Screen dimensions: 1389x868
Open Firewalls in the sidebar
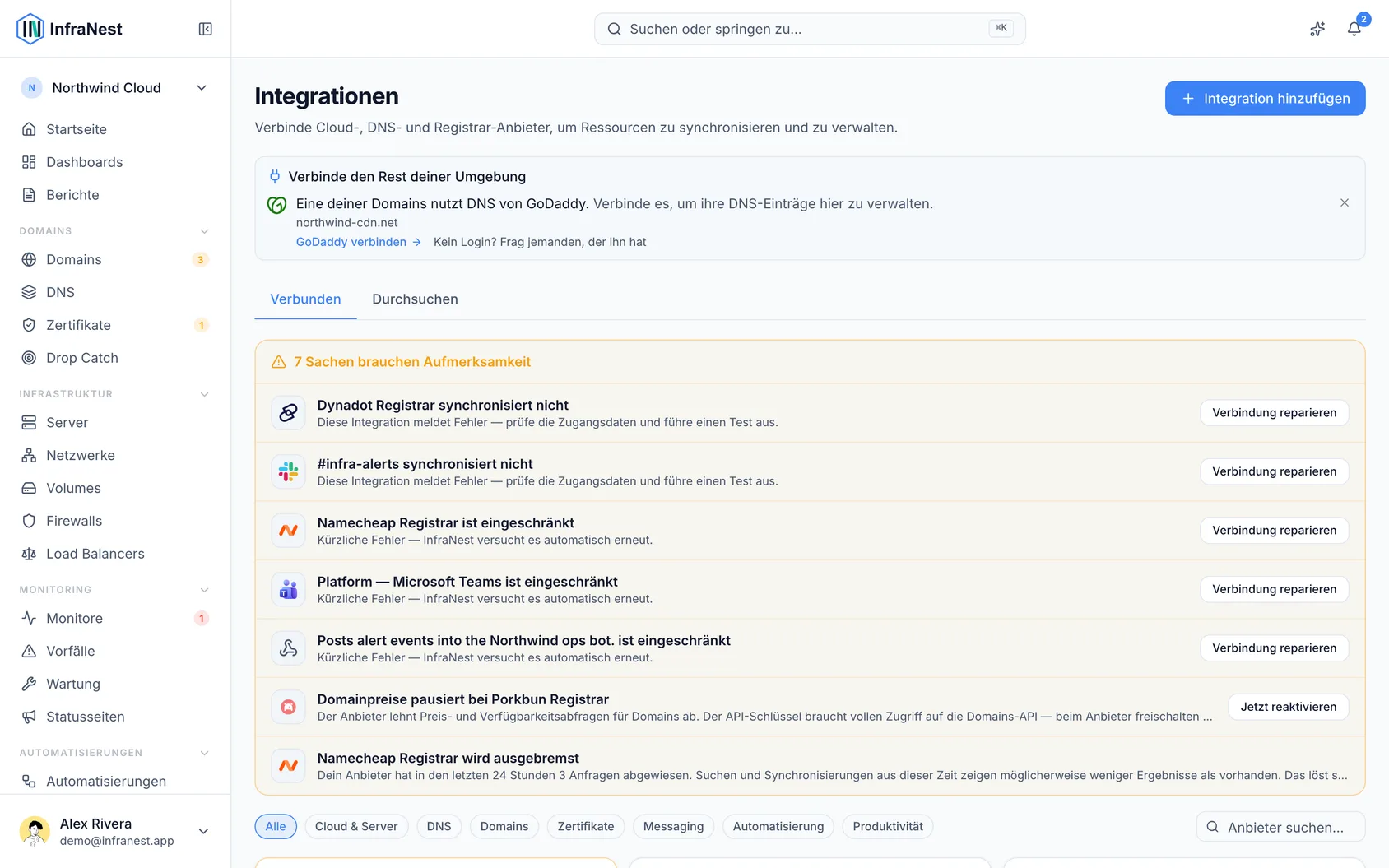115,521
